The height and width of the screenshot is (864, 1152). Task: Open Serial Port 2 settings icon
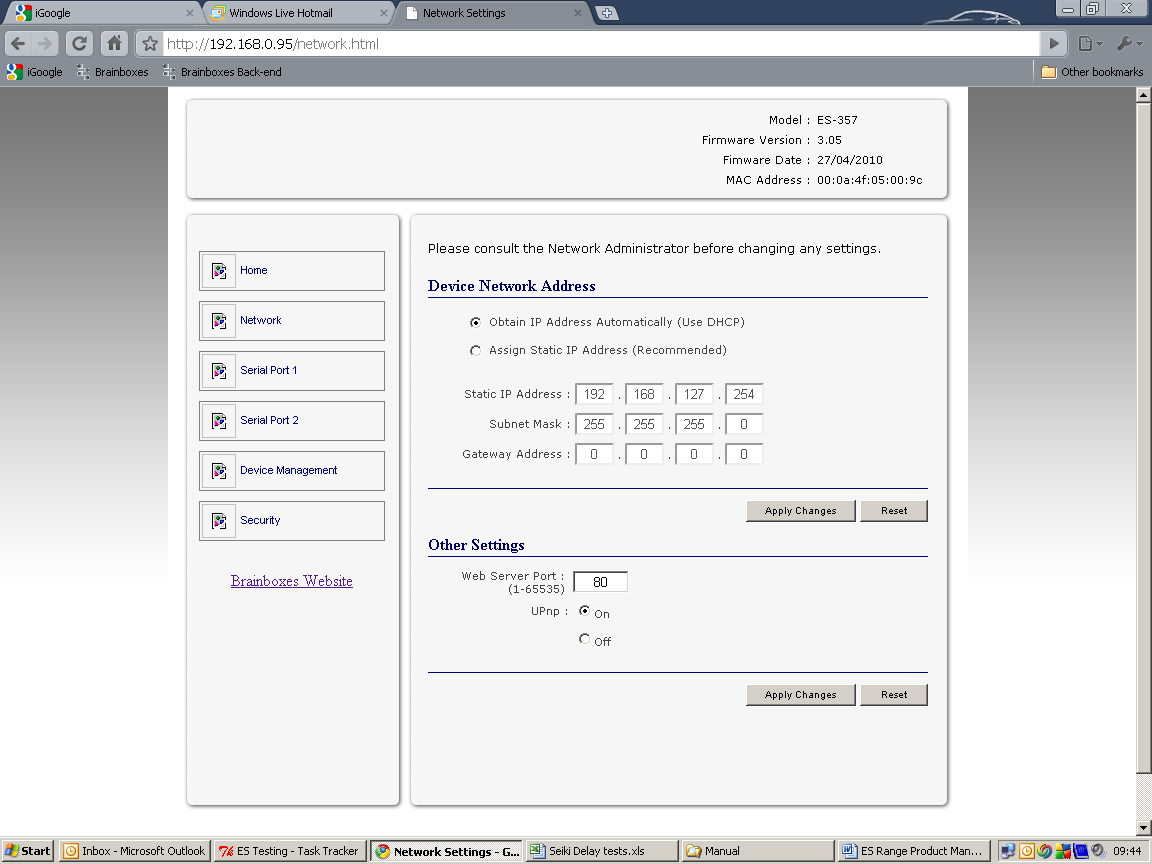coord(218,420)
